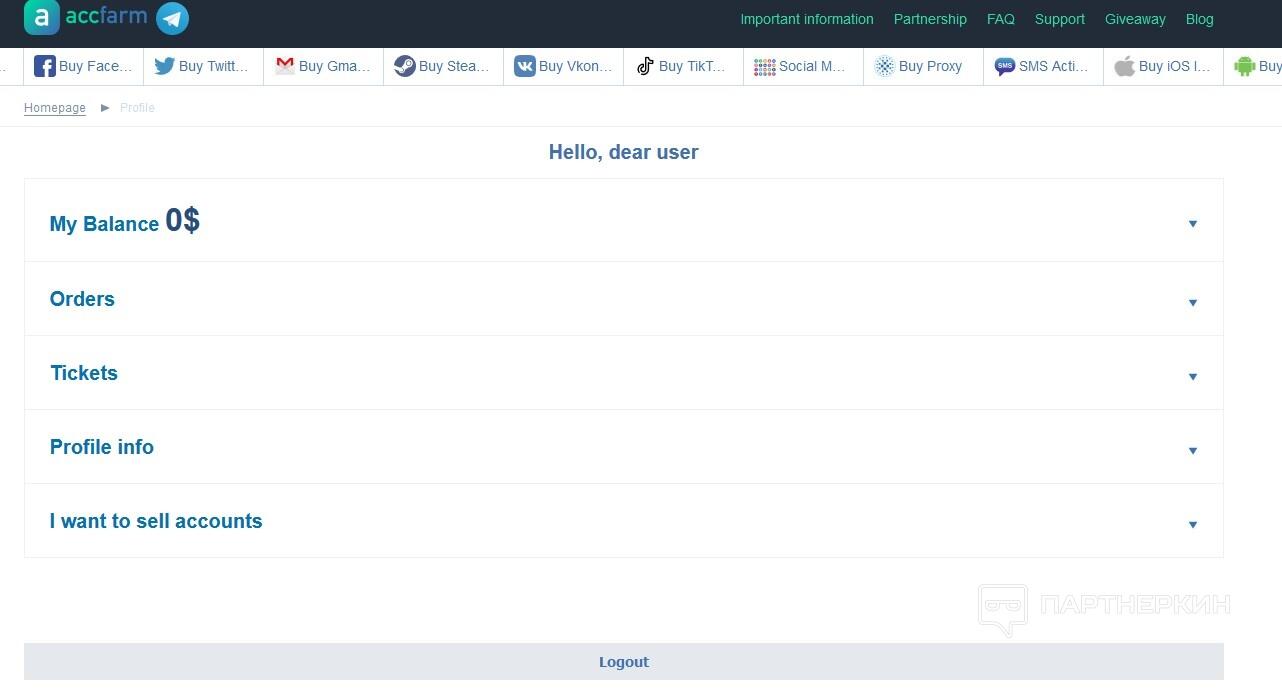Expand My Balance section arrow
The height and width of the screenshot is (690, 1282).
1192,224
